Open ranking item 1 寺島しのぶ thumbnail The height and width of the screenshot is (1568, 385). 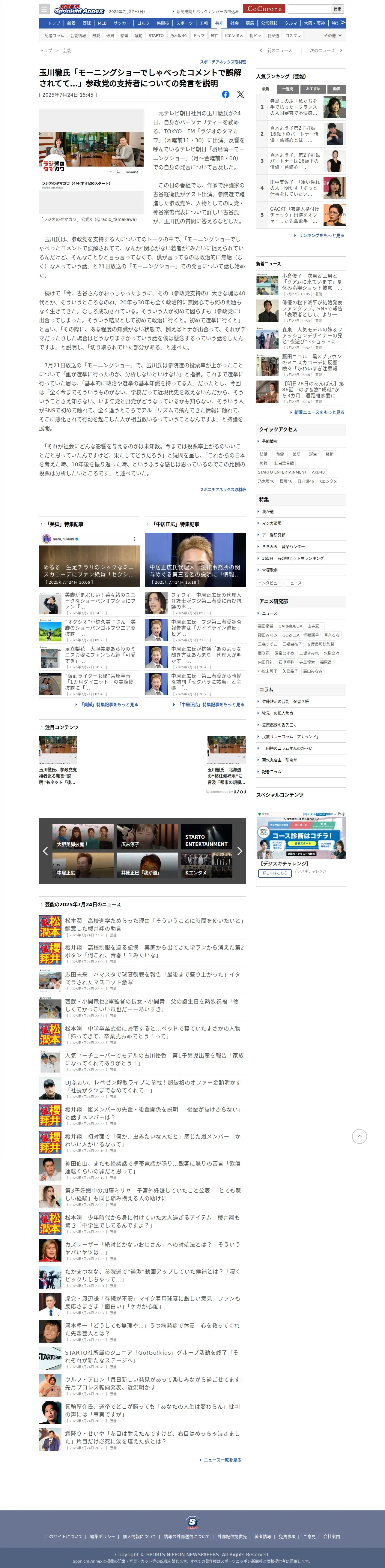tap(335, 107)
